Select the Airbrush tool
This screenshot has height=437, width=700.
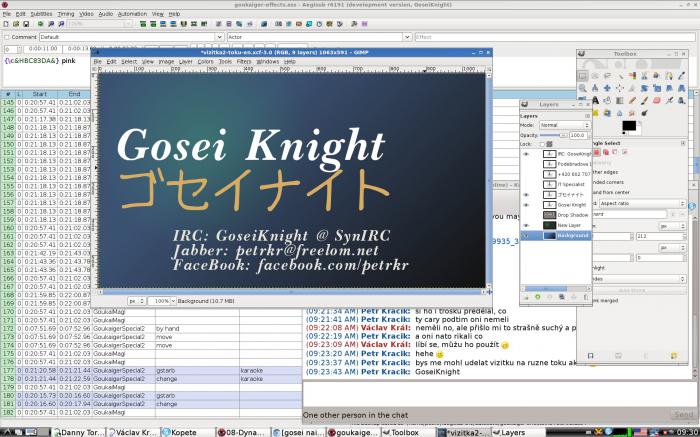point(669,100)
